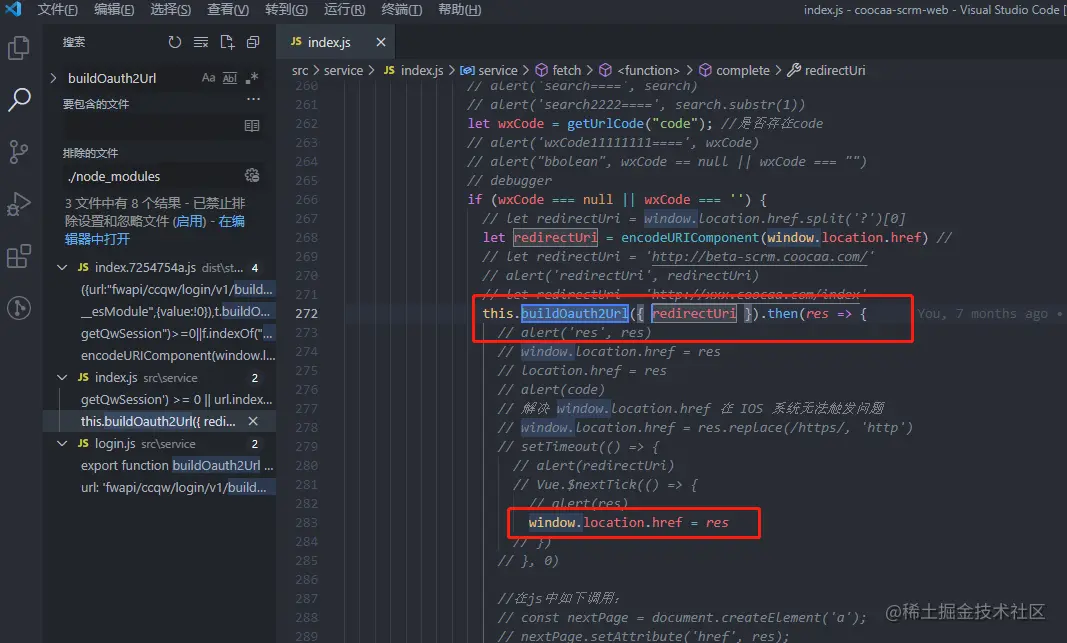The image size is (1067, 643).
Task: Open the 运行(R) menu
Action: point(344,10)
